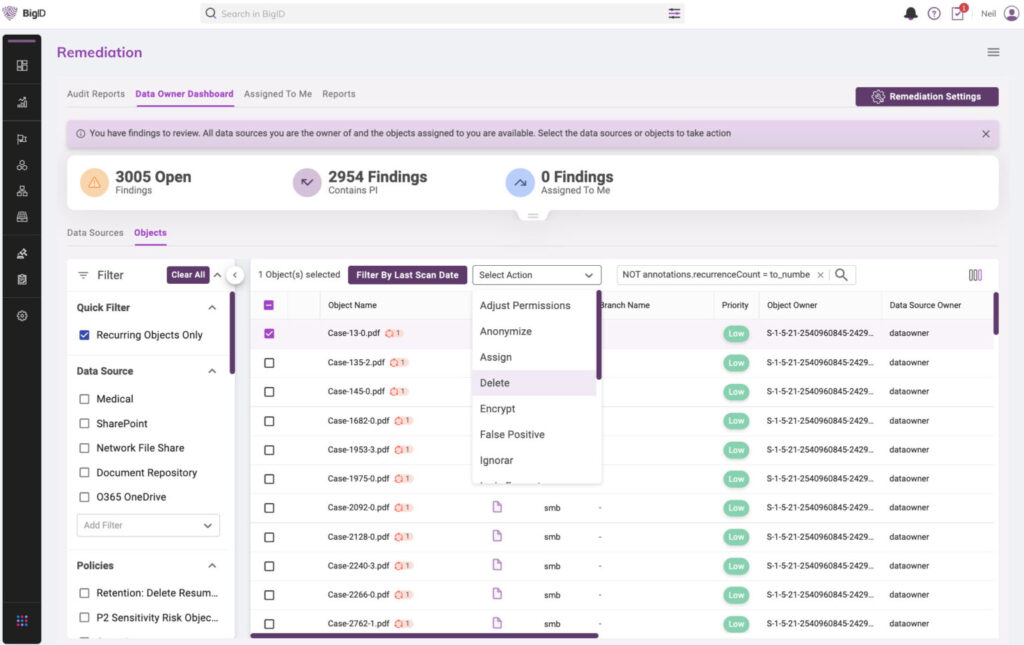
Task: Choose Delete action
Action: 534,383
